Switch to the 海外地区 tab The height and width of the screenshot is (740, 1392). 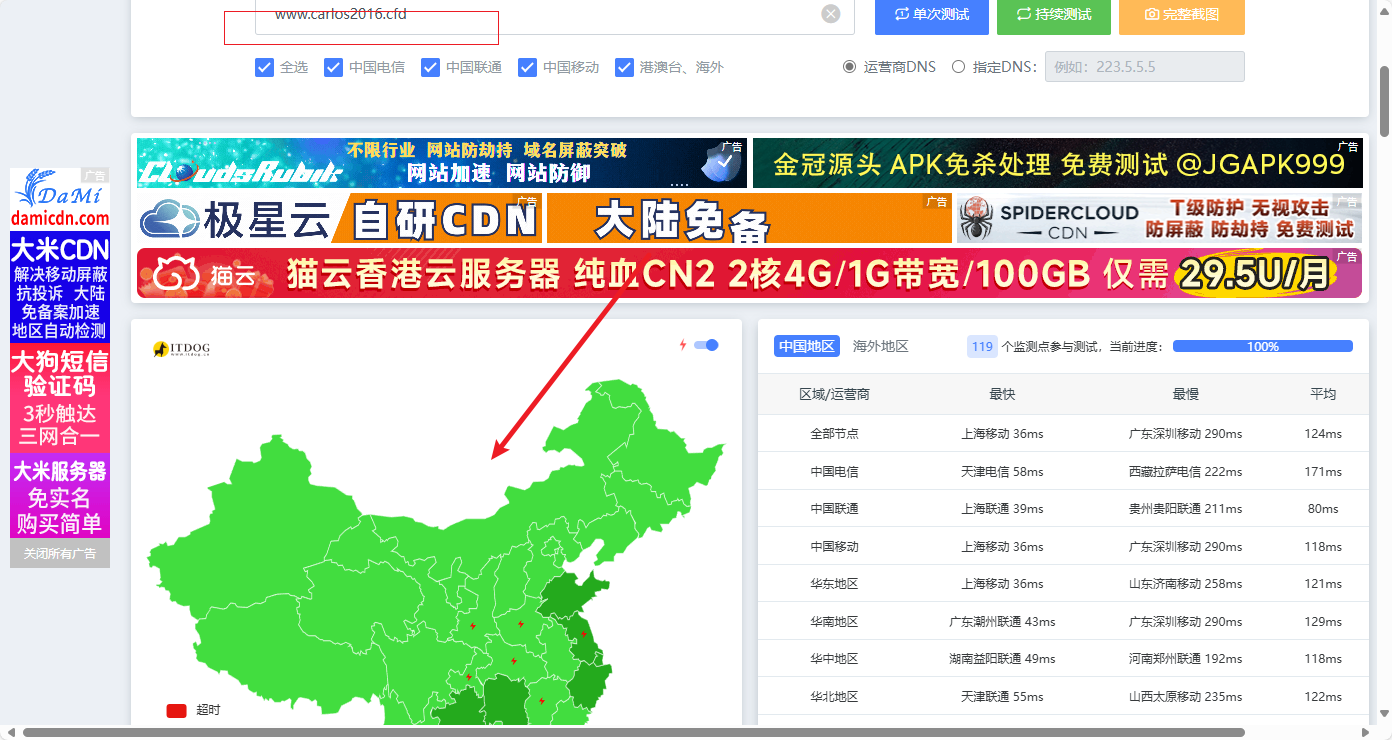[880, 346]
